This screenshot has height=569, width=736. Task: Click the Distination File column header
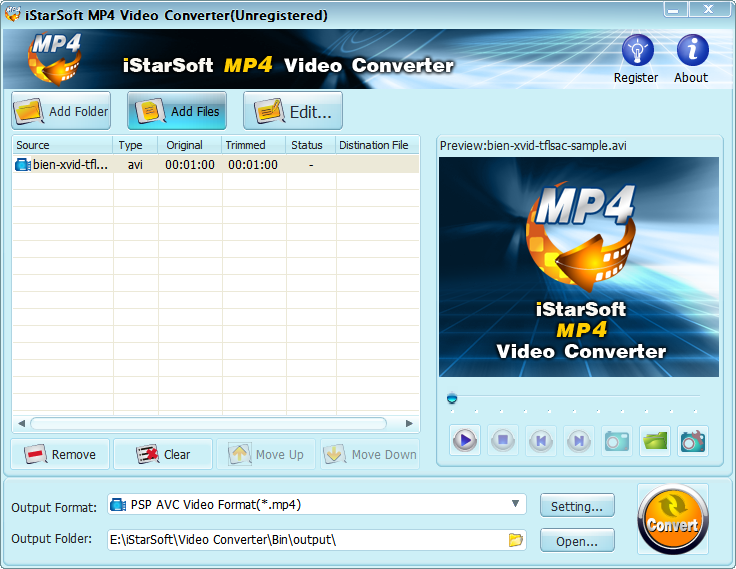tap(377, 145)
